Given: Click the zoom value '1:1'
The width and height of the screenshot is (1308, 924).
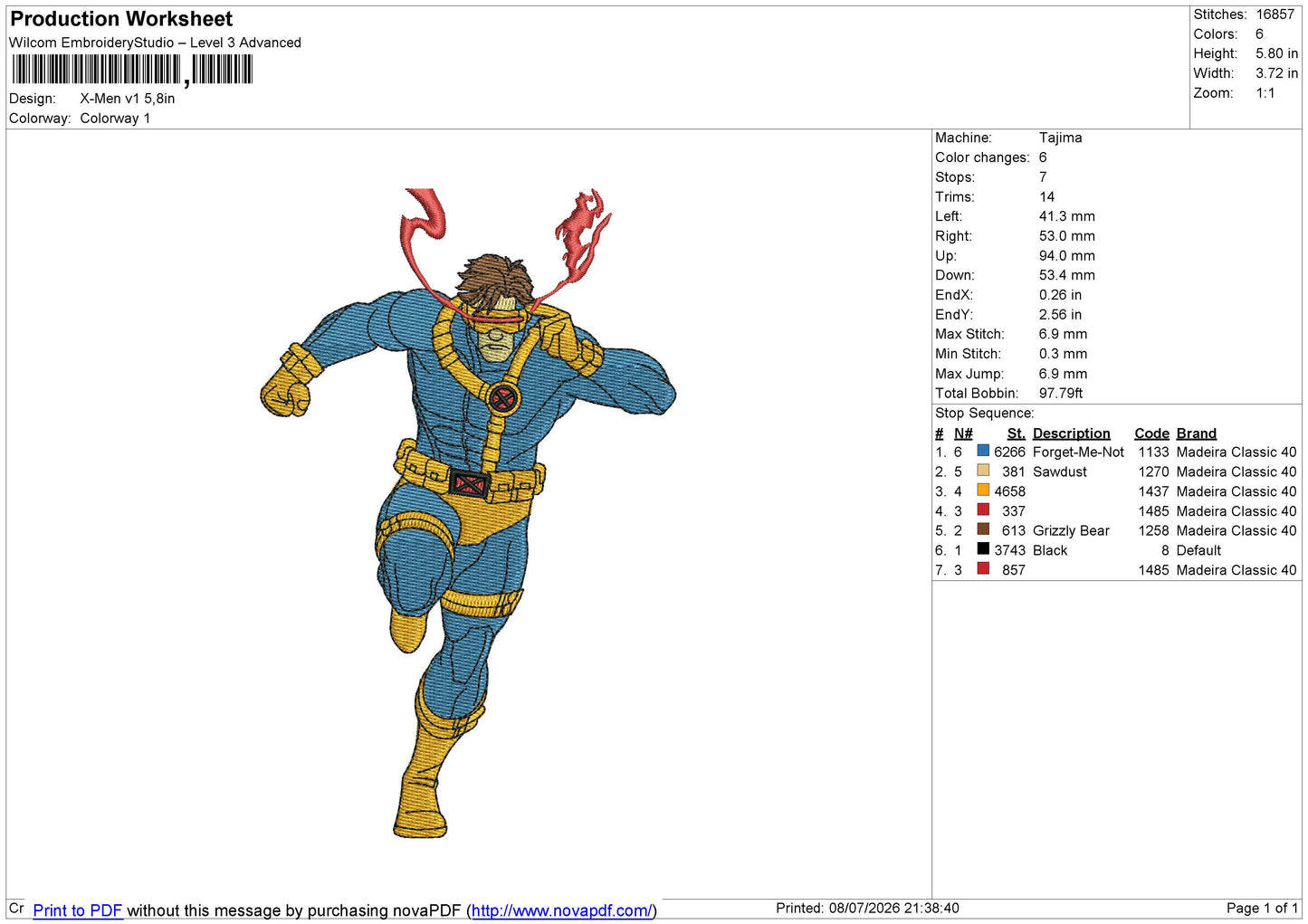Looking at the screenshot, I should [1265, 93].
